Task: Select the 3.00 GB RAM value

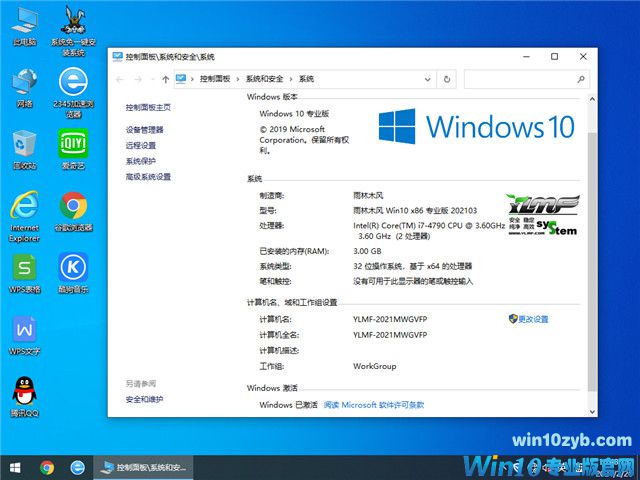Action: pyautogui.click(x=367, y=251)
